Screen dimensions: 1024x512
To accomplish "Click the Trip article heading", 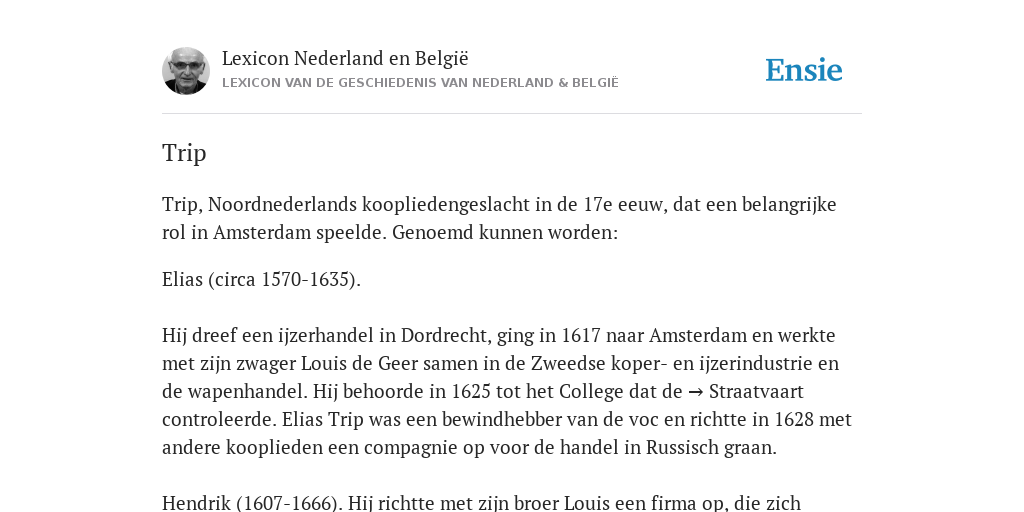I will pyautogui.click(x=184, y=153).
